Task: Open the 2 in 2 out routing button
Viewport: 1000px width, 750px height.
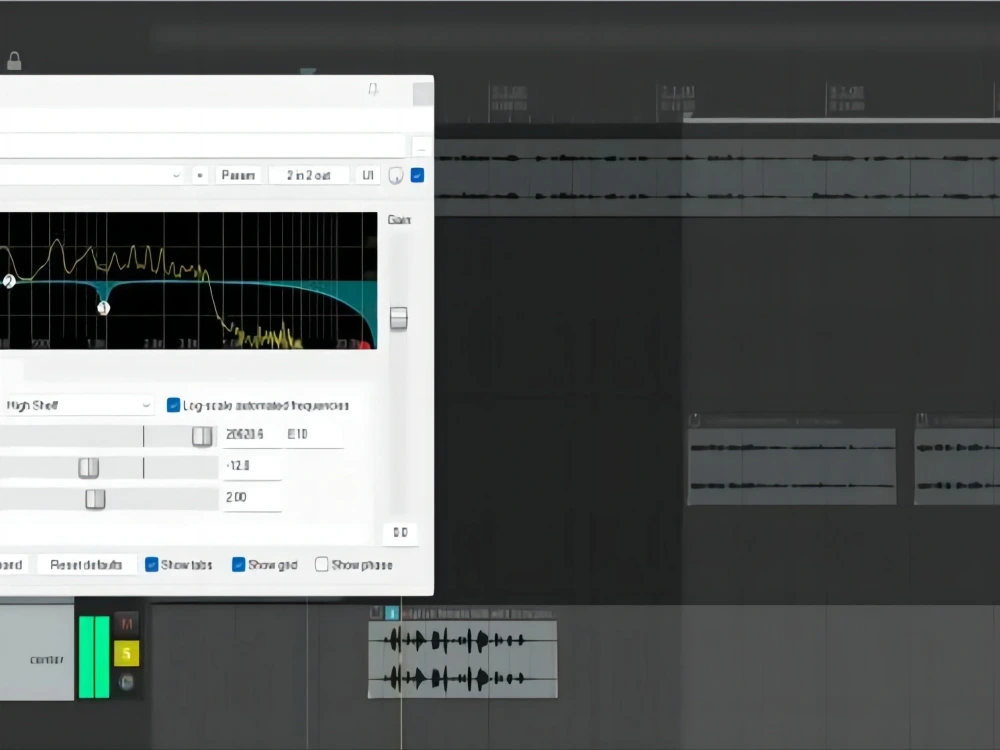Action: tap(309, 175)
